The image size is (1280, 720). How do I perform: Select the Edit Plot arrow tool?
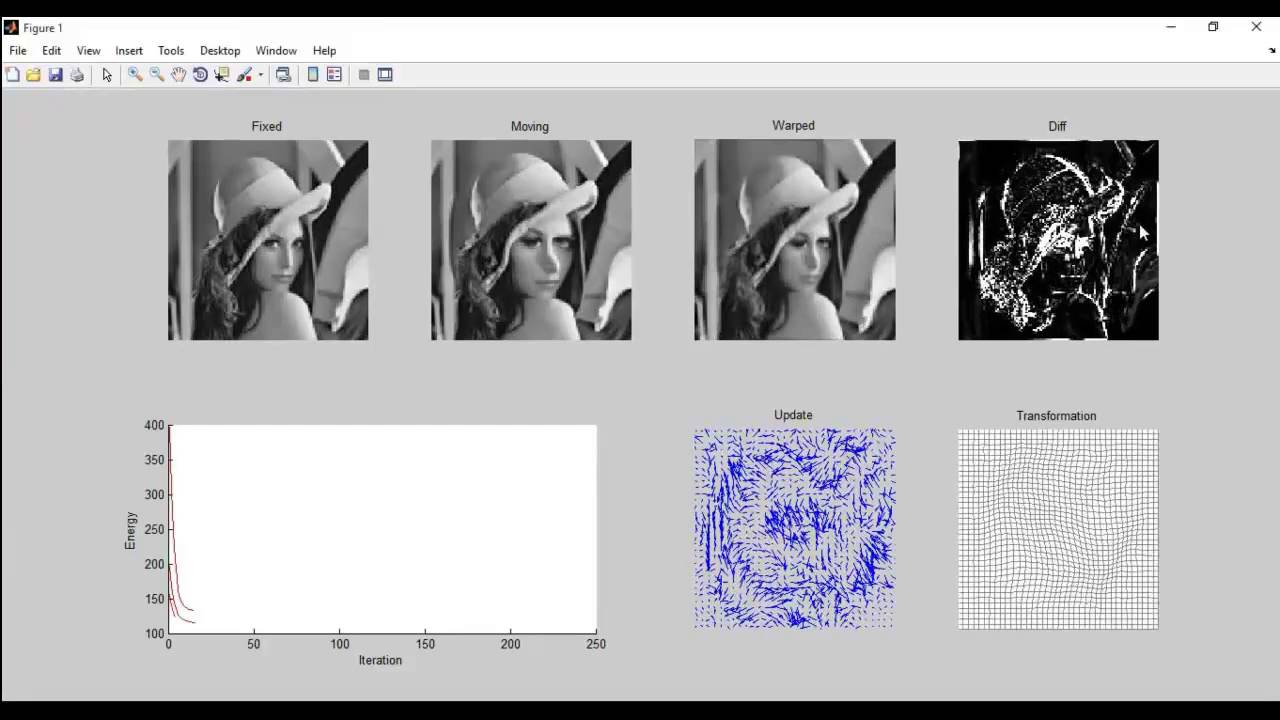pyautogui.click(x=107, y=75)
